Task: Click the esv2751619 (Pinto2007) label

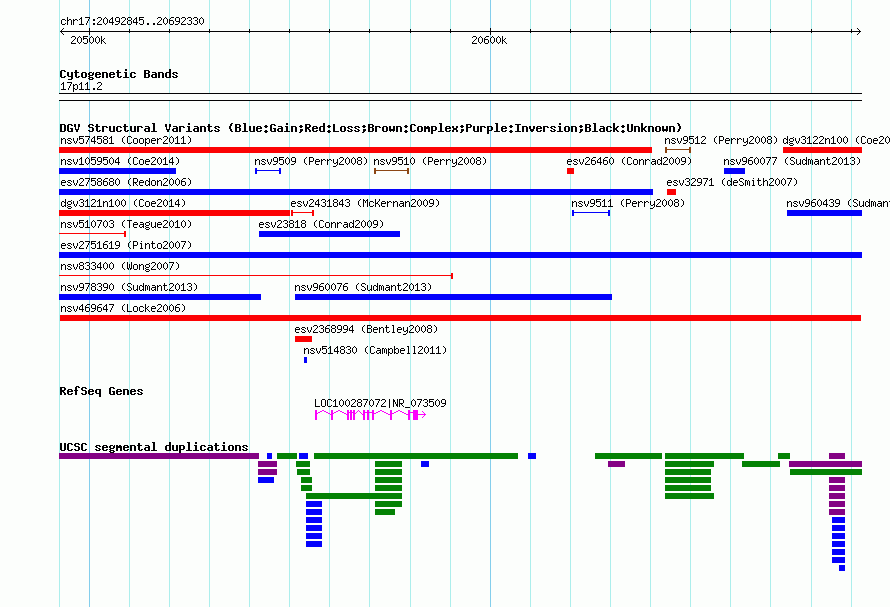Action: (x=126, y=245)
